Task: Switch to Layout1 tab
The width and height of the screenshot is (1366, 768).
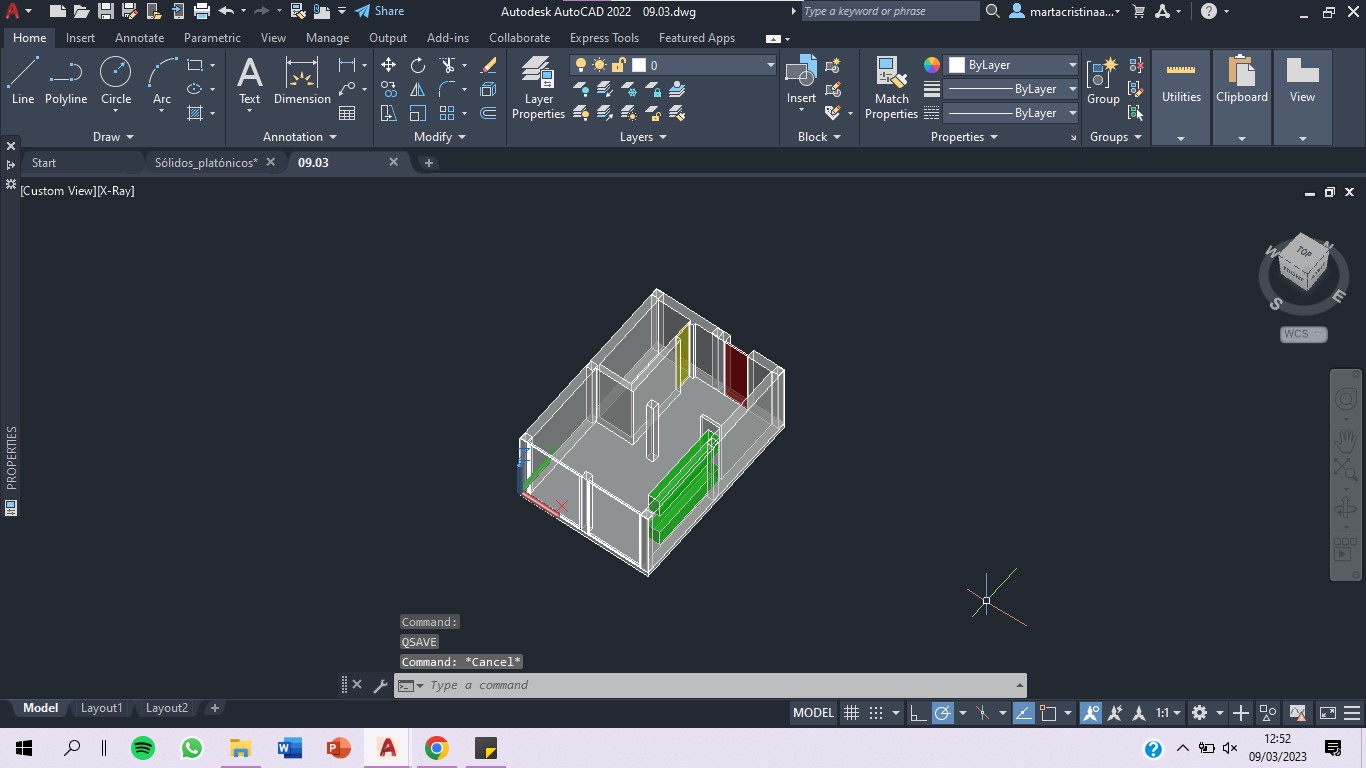Action: pyautogui.click(x=101, y=708)
